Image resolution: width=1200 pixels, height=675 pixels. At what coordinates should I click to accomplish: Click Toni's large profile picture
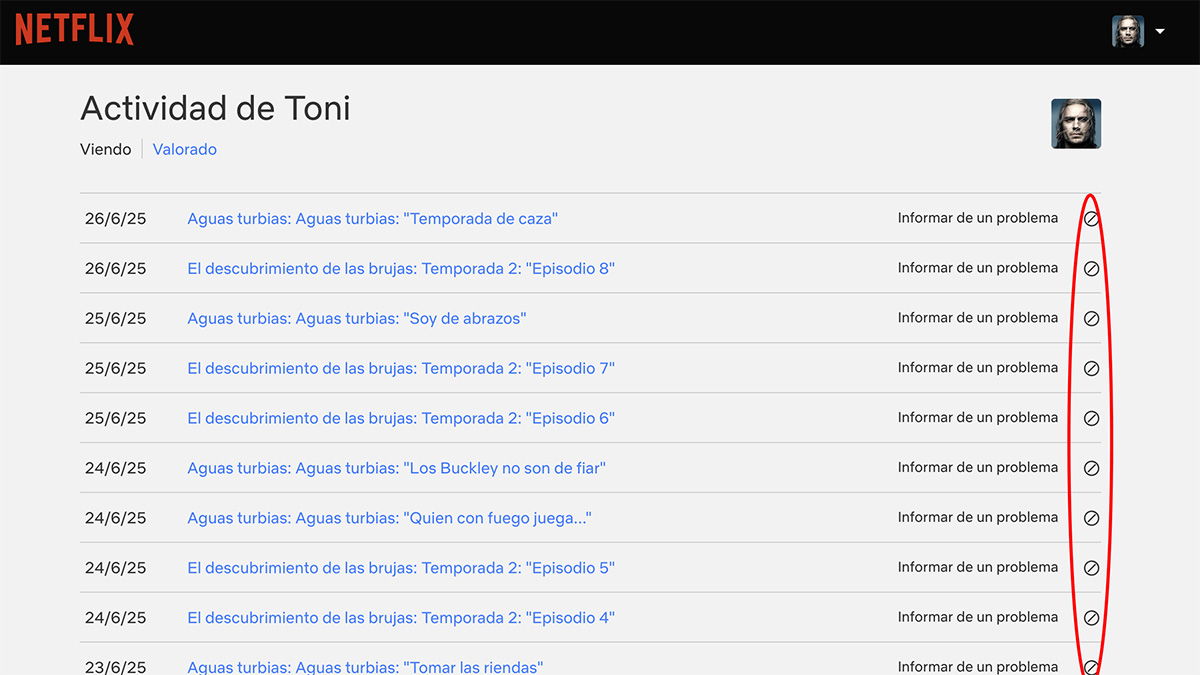pos(1076,124)
